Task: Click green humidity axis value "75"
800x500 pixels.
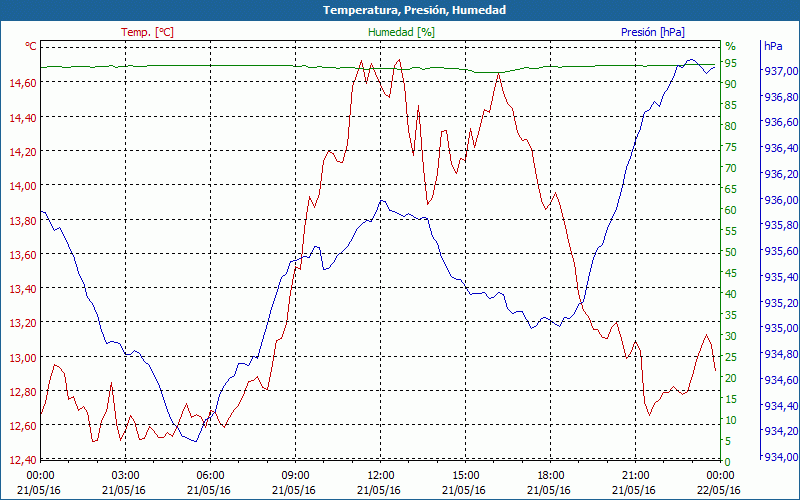Action: [731, 147]
